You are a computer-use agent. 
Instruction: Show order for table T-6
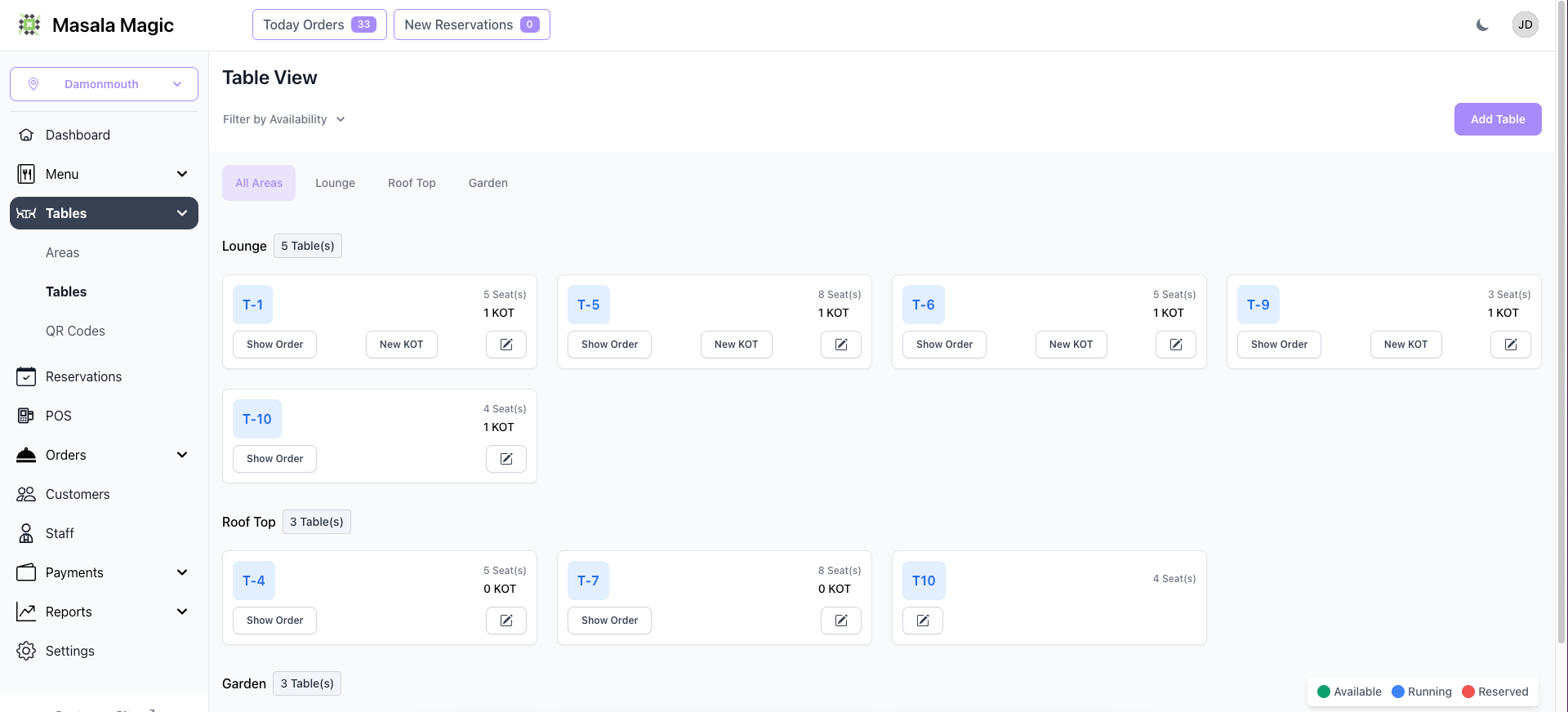point(944,345)
